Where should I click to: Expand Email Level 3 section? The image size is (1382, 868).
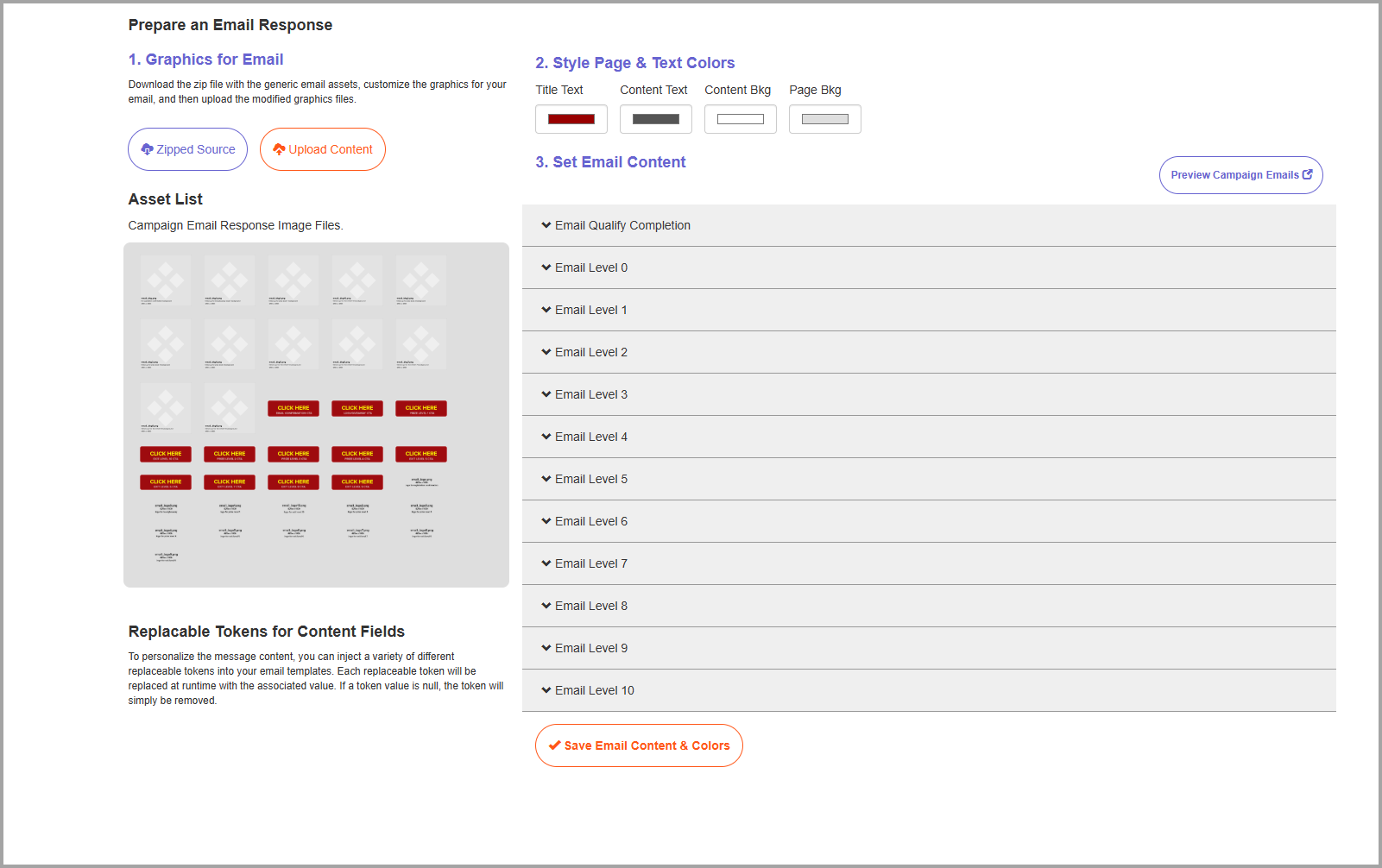(x=929, y=394)
